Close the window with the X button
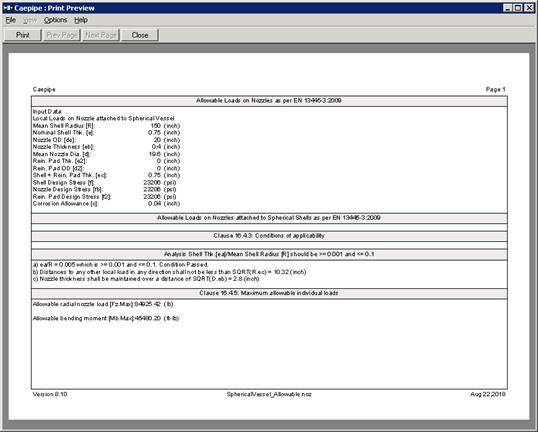Viewport: 538px width, 432px height. coord(529,8)
